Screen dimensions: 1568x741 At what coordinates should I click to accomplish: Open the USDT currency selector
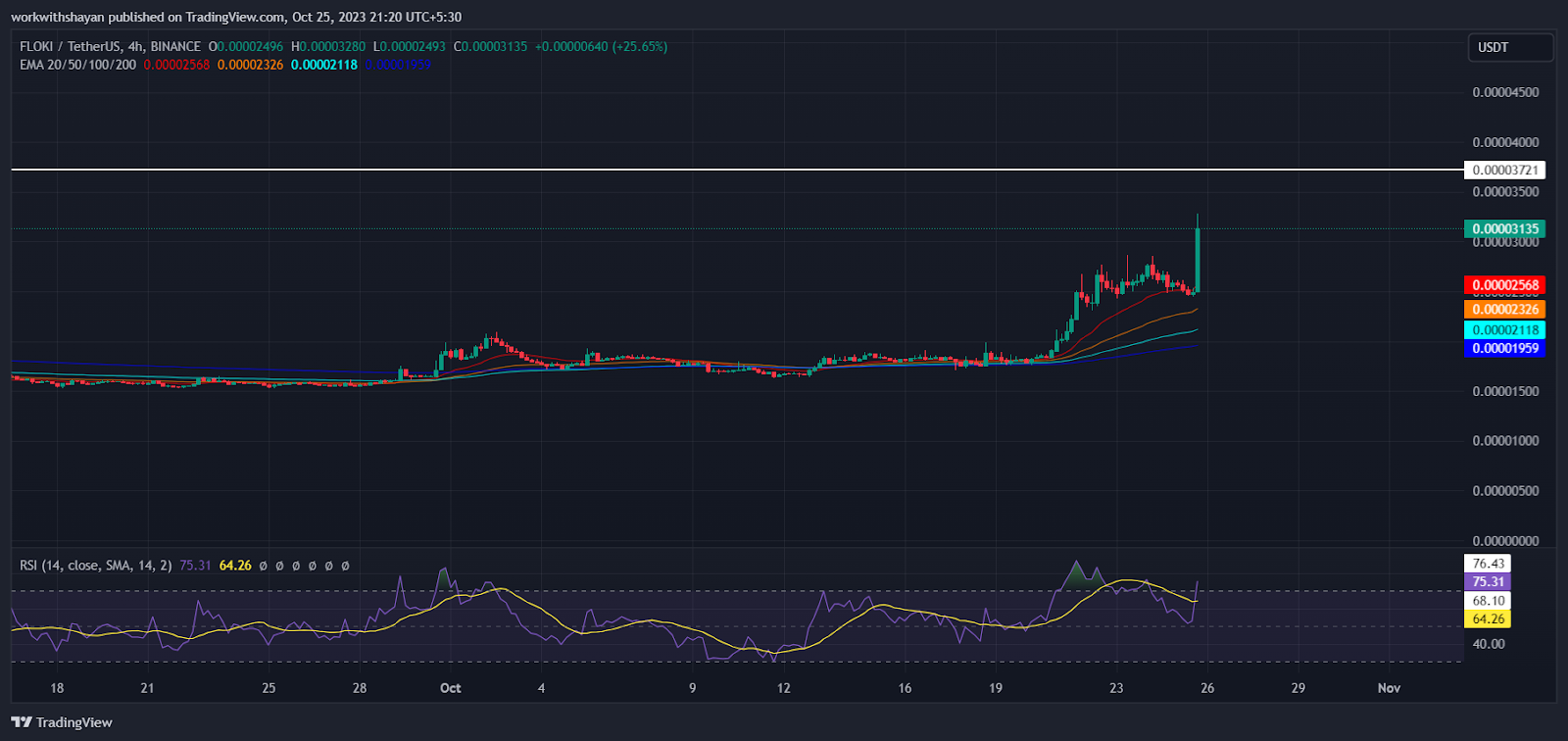click(x=1510, y=47)
